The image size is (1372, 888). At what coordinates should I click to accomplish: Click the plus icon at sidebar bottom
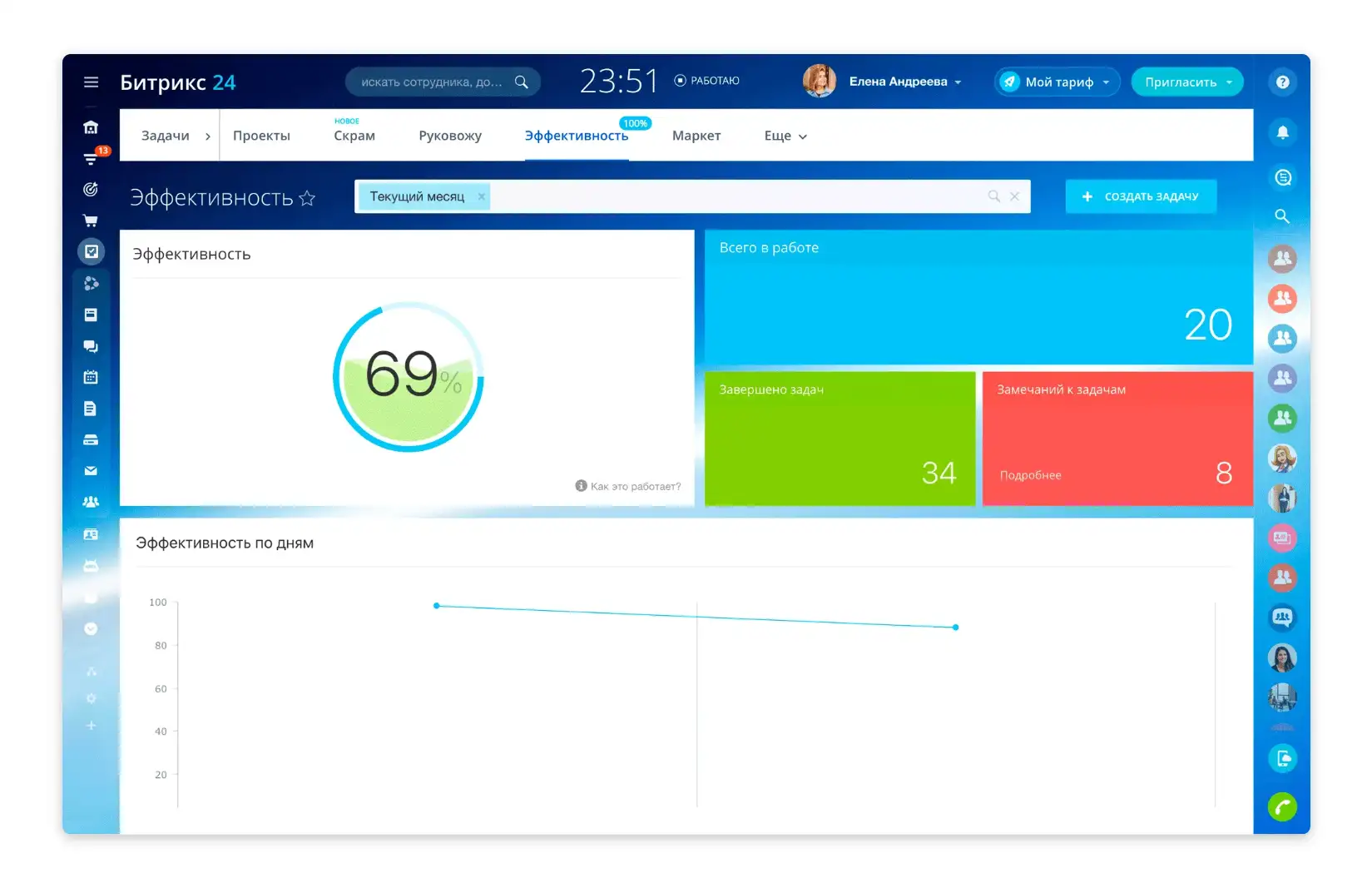91,726
